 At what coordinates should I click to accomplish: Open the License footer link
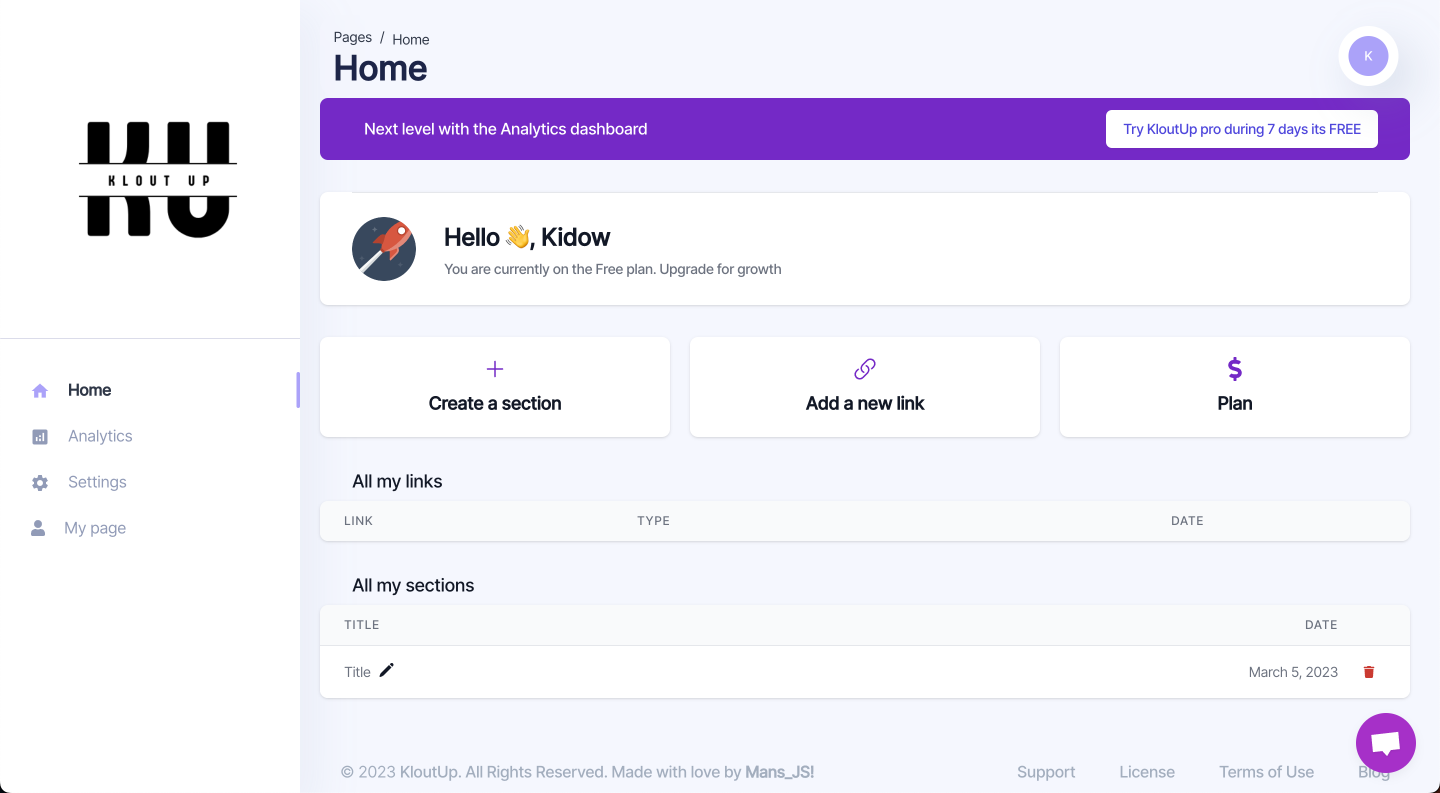pos(1147,772)
